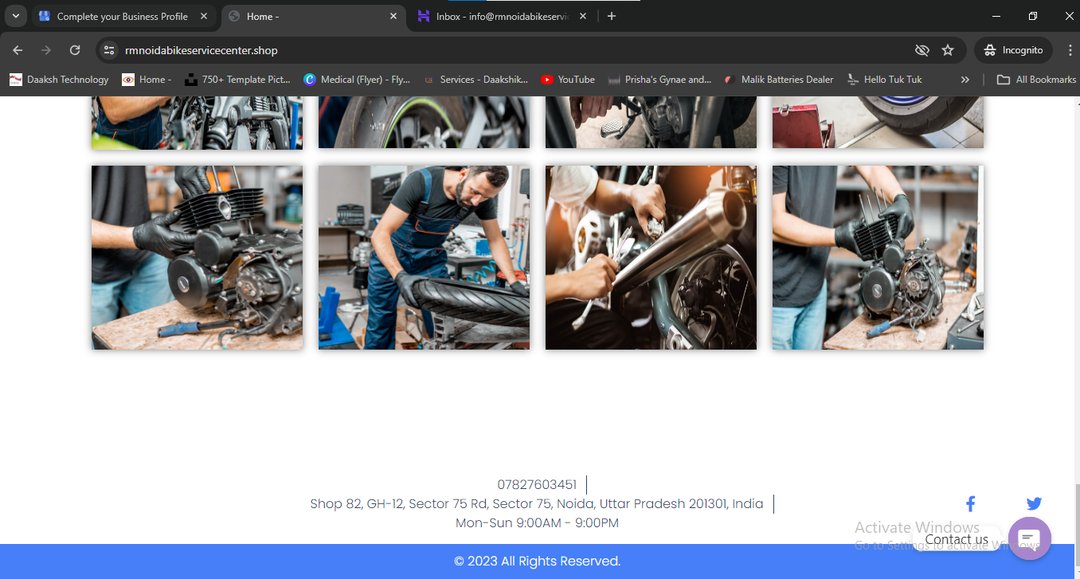Viewport: 1080px width, 579px height.
Task: Reload the current page
Action: click(x=75, y=50)
